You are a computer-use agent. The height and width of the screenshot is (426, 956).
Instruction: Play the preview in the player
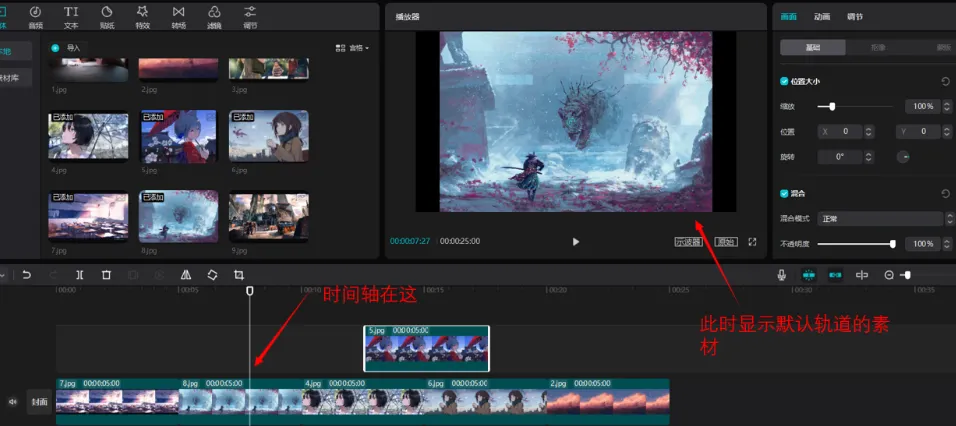point(576,241)
